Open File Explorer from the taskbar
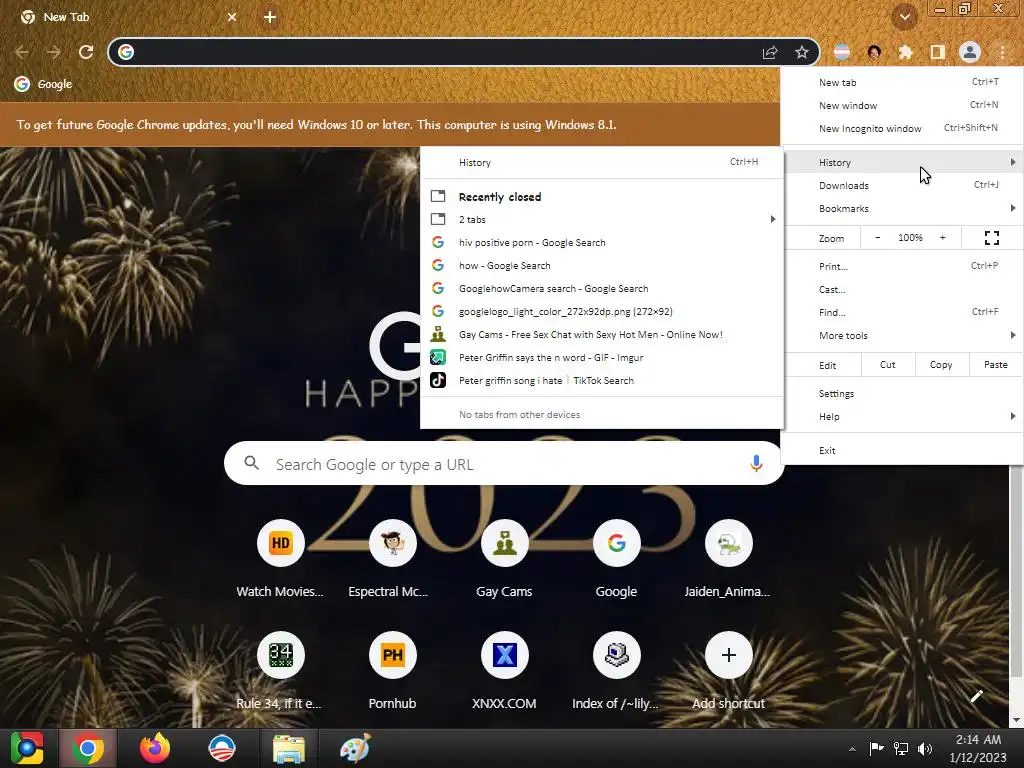The height and width of the screenshot is (768, 1024). click(x=289, y=748)
